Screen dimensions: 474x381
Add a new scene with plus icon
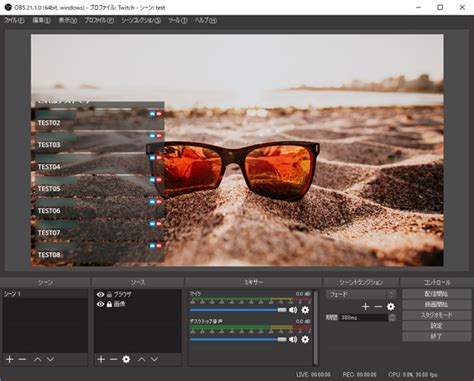[10, 359]
